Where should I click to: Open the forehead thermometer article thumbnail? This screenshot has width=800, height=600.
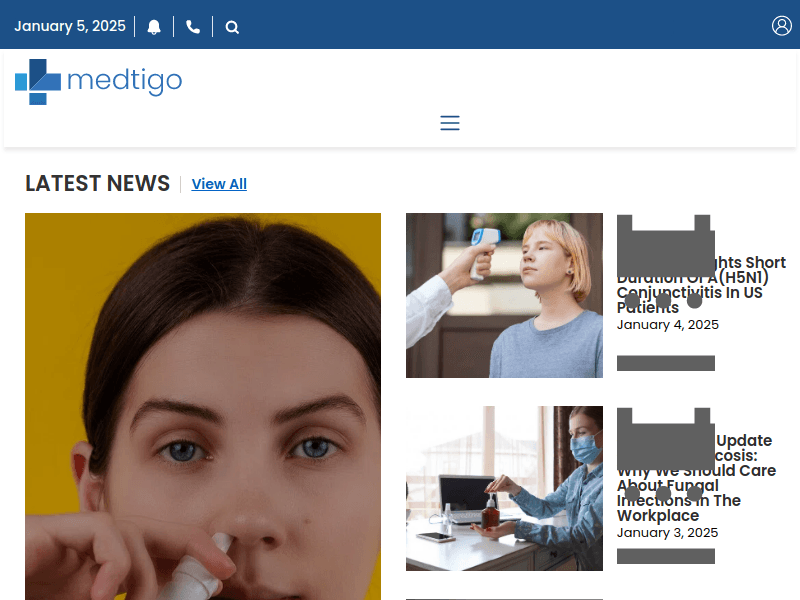[504, 295]
